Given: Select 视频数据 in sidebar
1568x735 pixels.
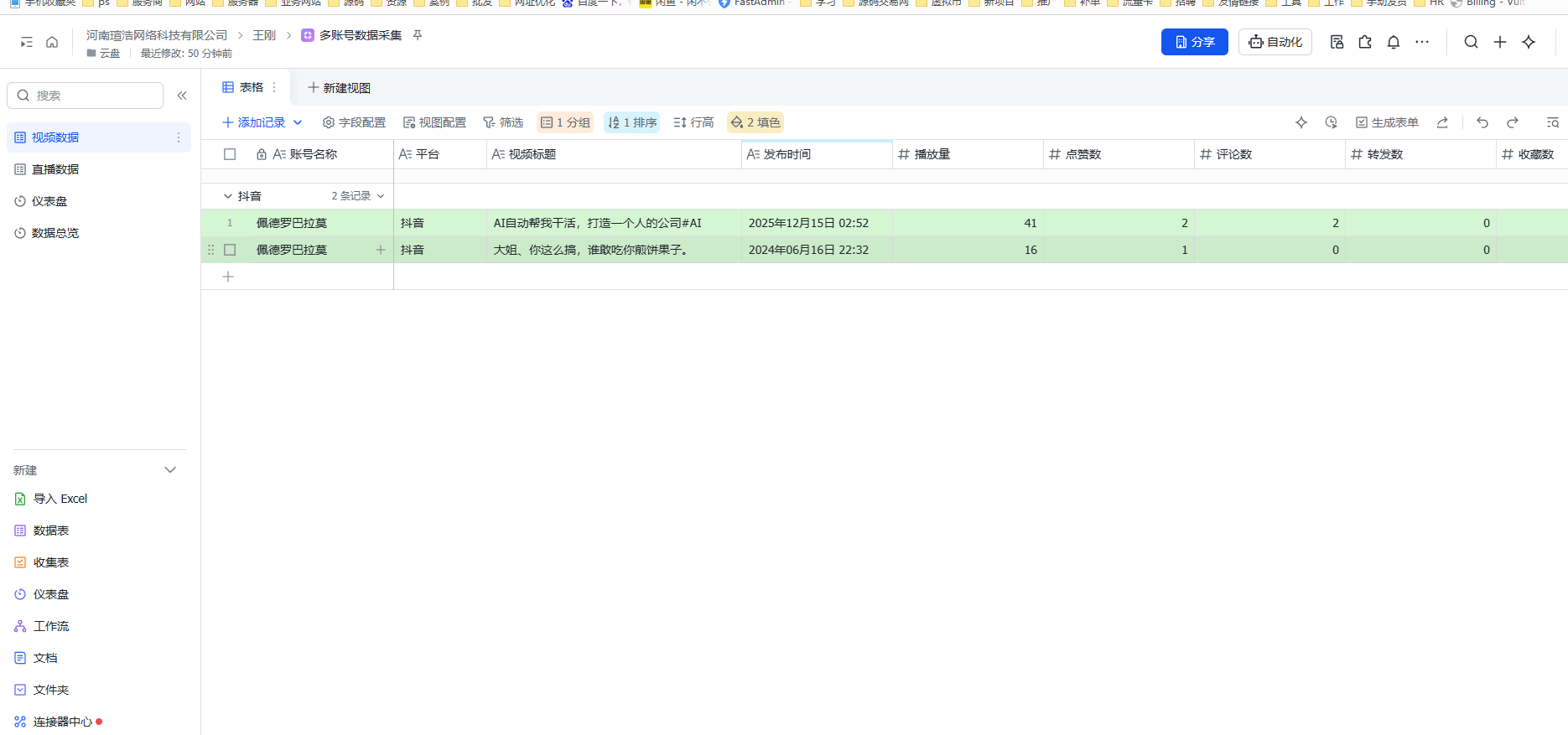Looking at the screenshot, I should click(x=99, y=137).
